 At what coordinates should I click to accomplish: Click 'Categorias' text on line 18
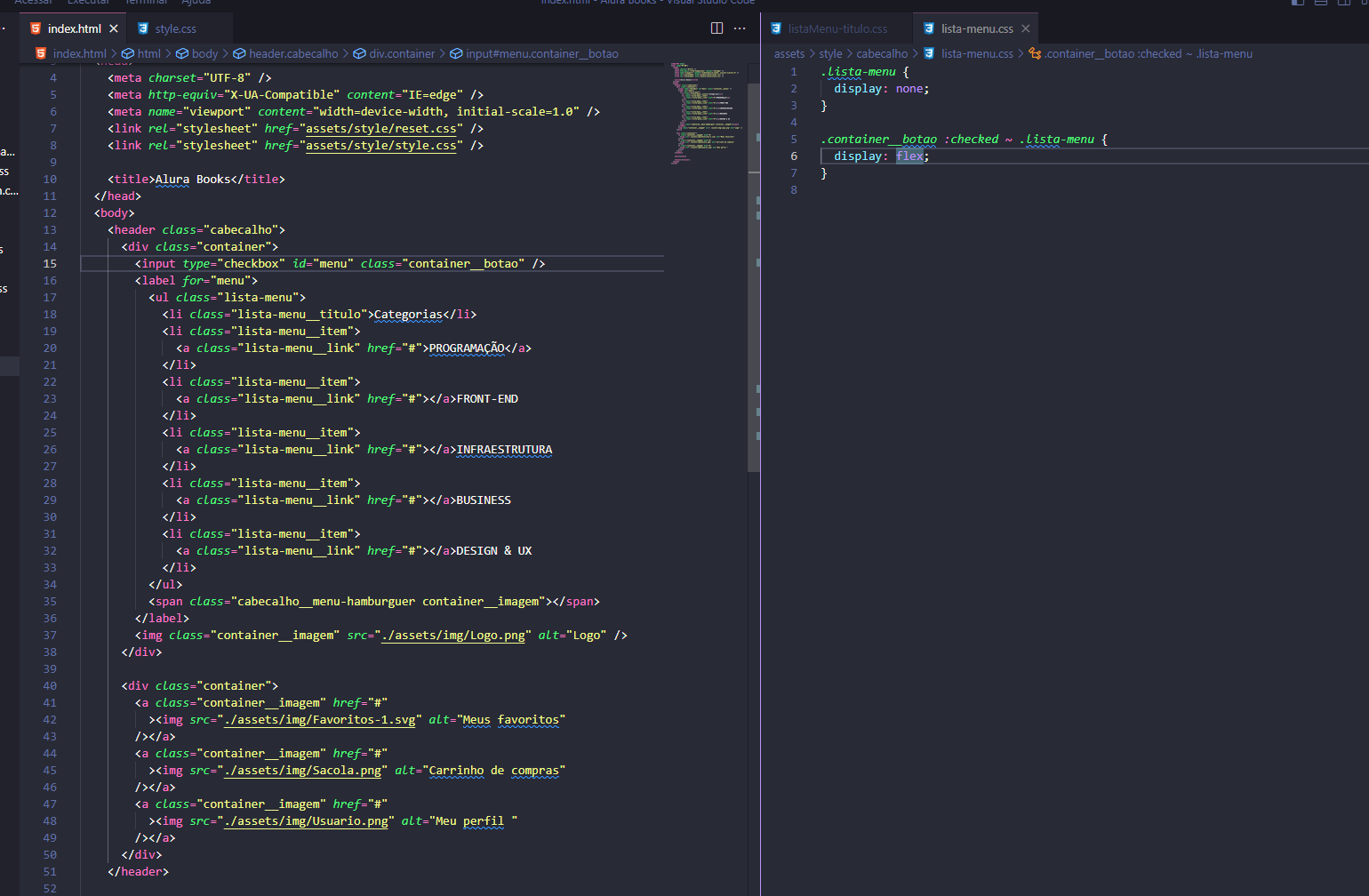coord(408,315)
